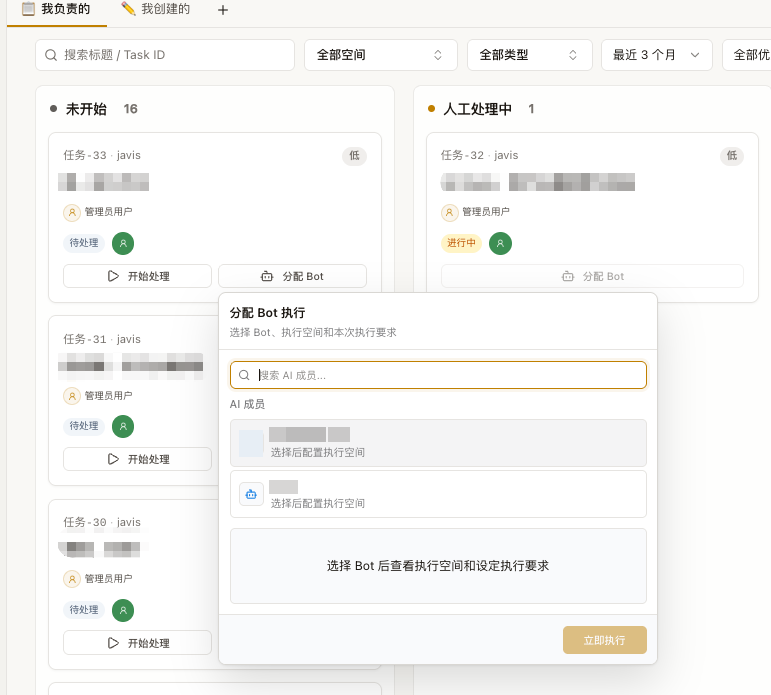Click the 任务-30 · javis label

tap(102, 522)
